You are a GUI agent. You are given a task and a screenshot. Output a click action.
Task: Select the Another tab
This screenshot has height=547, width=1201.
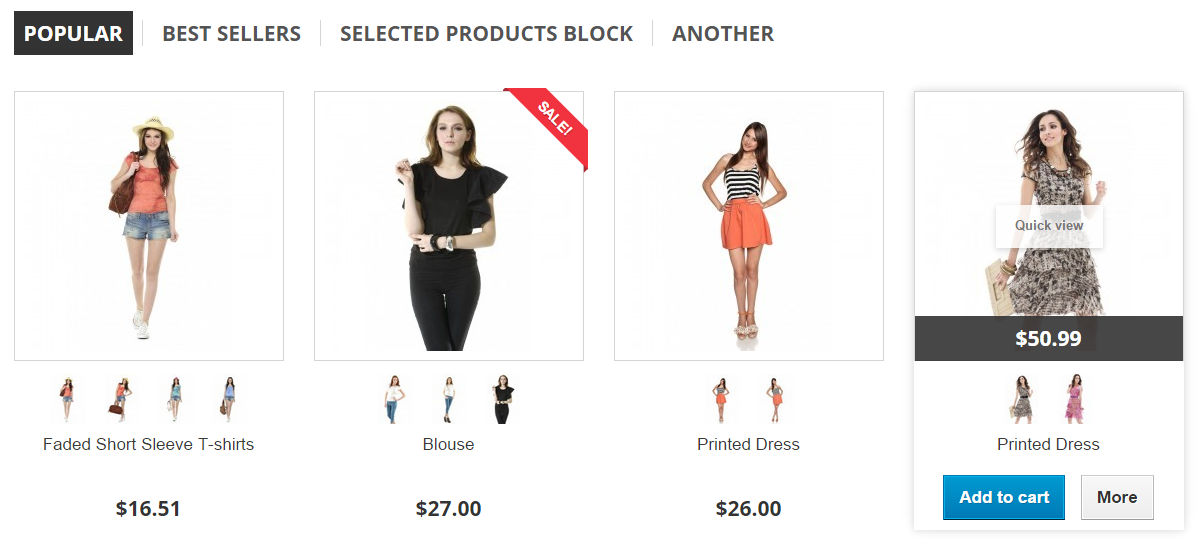coord(722,34)
